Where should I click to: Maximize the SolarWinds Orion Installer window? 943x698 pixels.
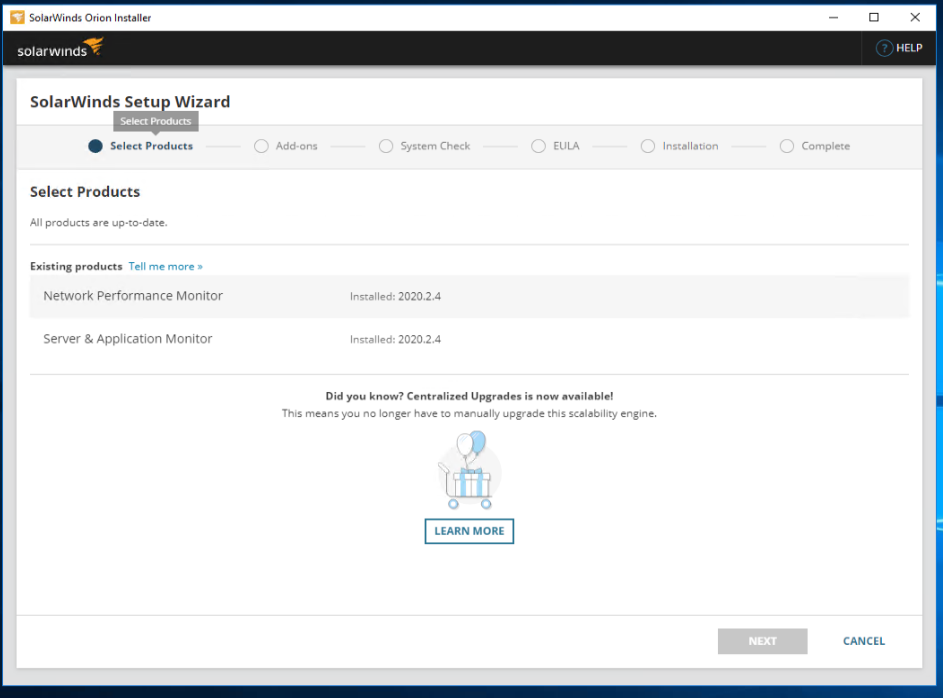click(874, 17)
